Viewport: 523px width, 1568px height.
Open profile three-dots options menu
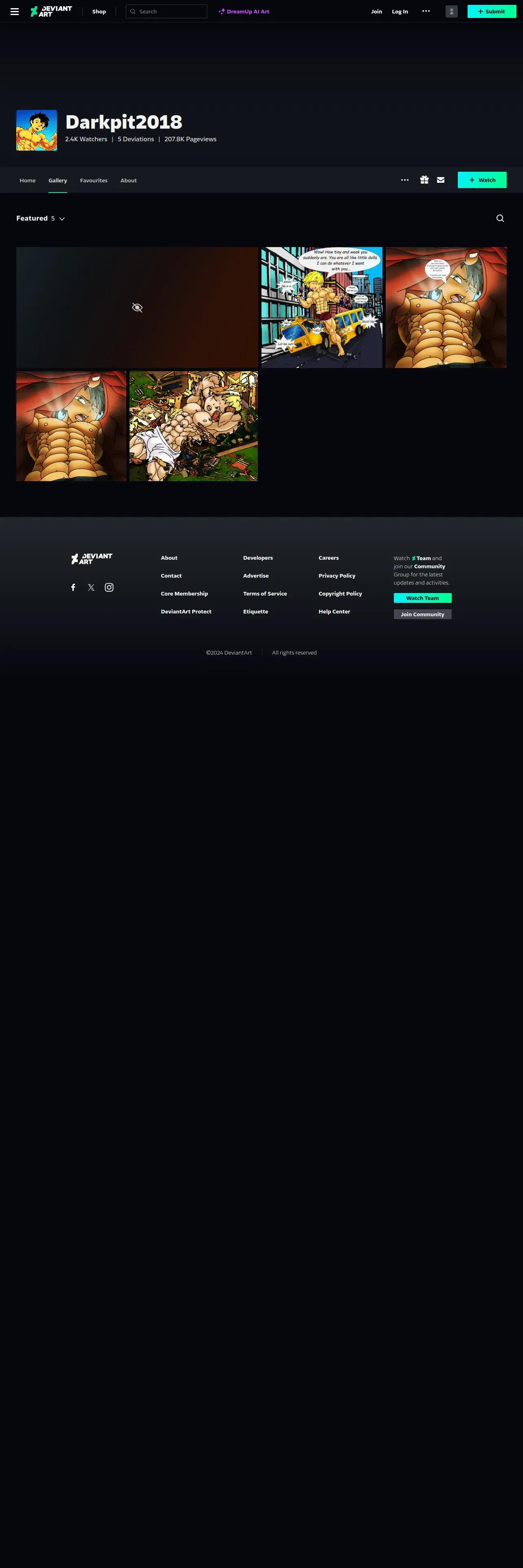pyautogui.click(x=405, y=180)
